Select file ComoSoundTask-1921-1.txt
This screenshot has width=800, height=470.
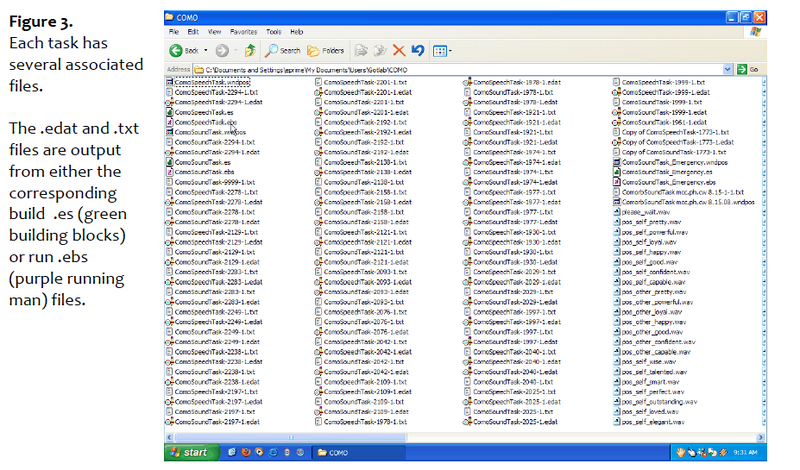click(508, 132)
